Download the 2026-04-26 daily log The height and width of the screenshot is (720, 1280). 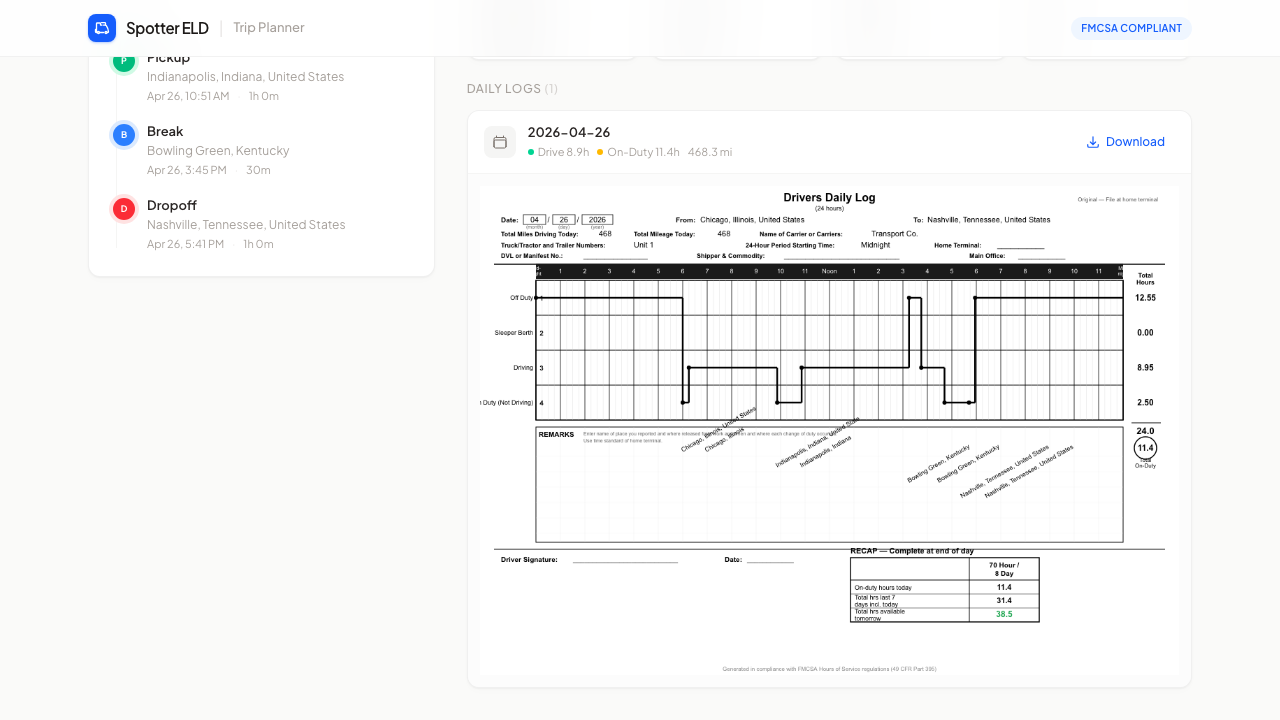(x=1126, y=142)
